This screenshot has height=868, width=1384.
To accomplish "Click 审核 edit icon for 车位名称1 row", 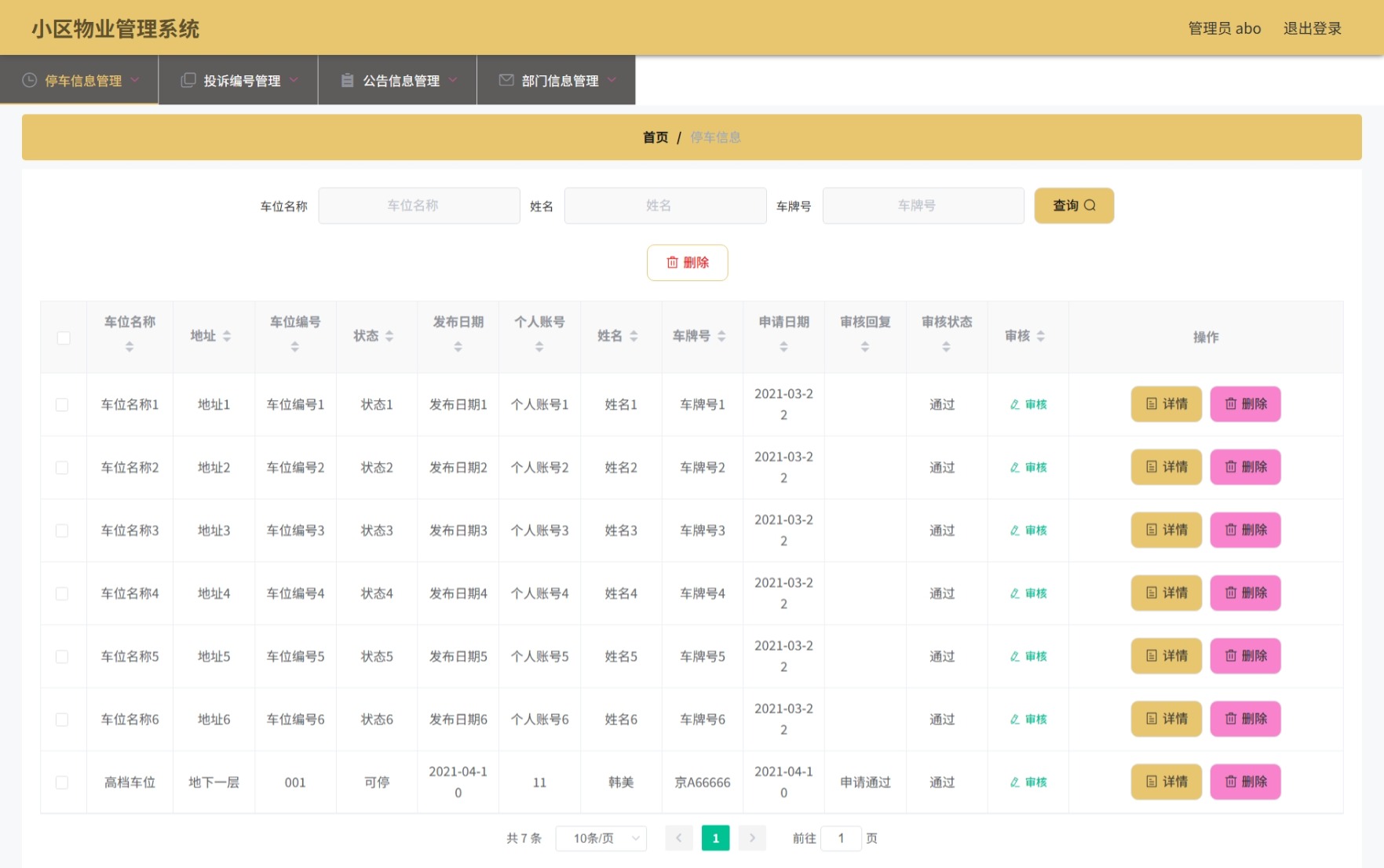I will [1015, 405].
